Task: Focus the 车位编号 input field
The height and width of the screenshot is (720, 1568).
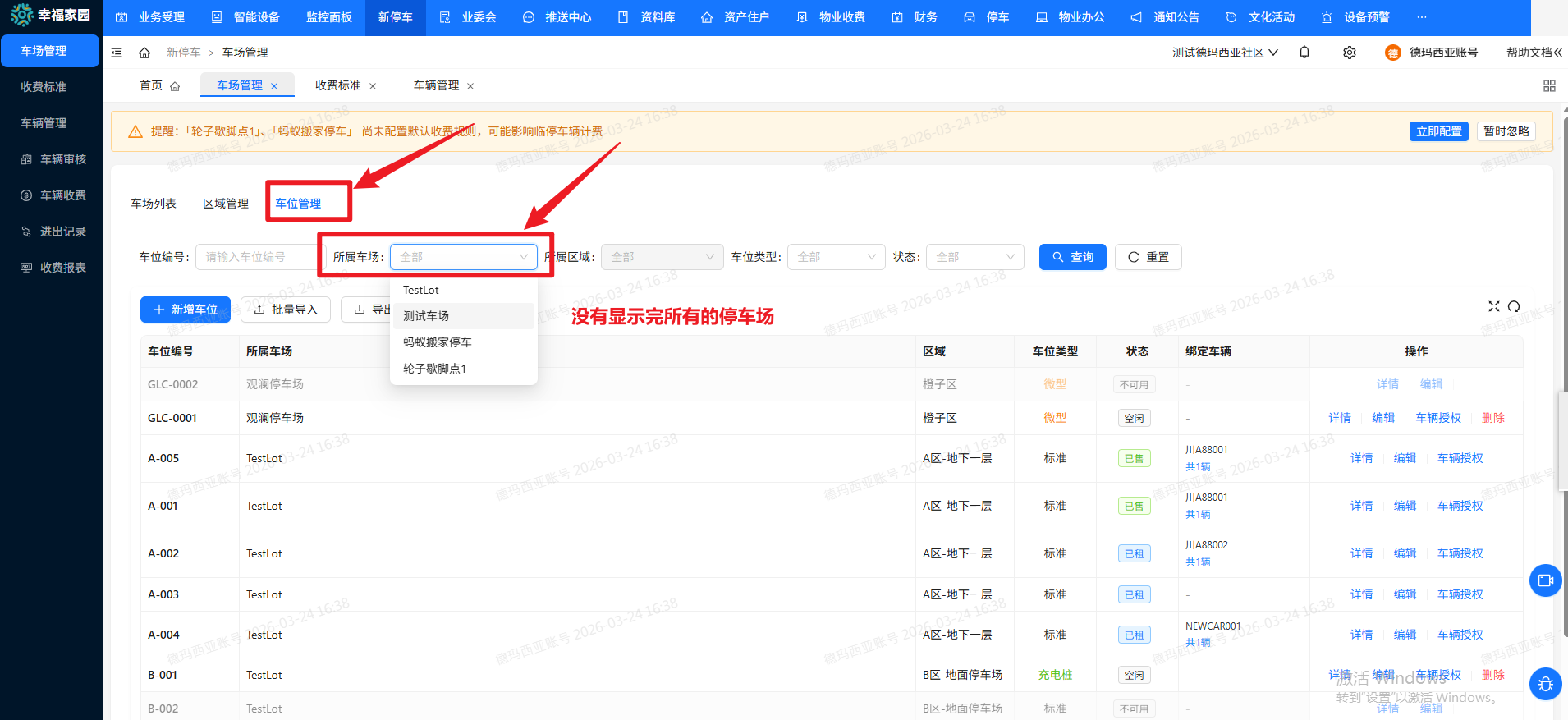Action: 256,257
